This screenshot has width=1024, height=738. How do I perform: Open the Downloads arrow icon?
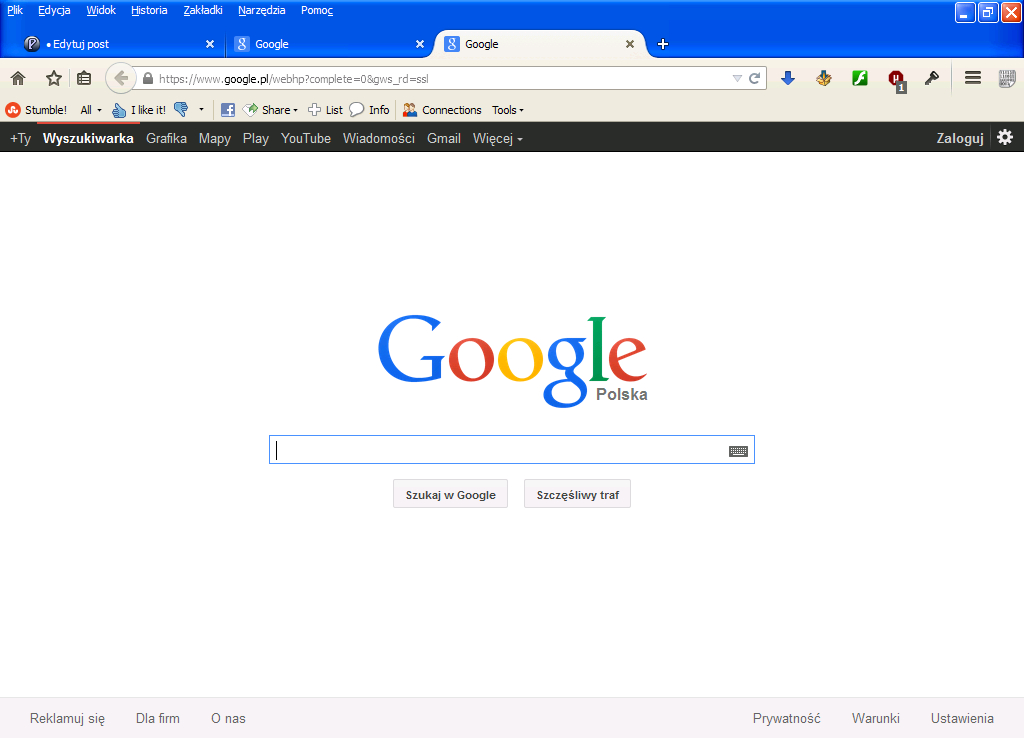point(788,79)
